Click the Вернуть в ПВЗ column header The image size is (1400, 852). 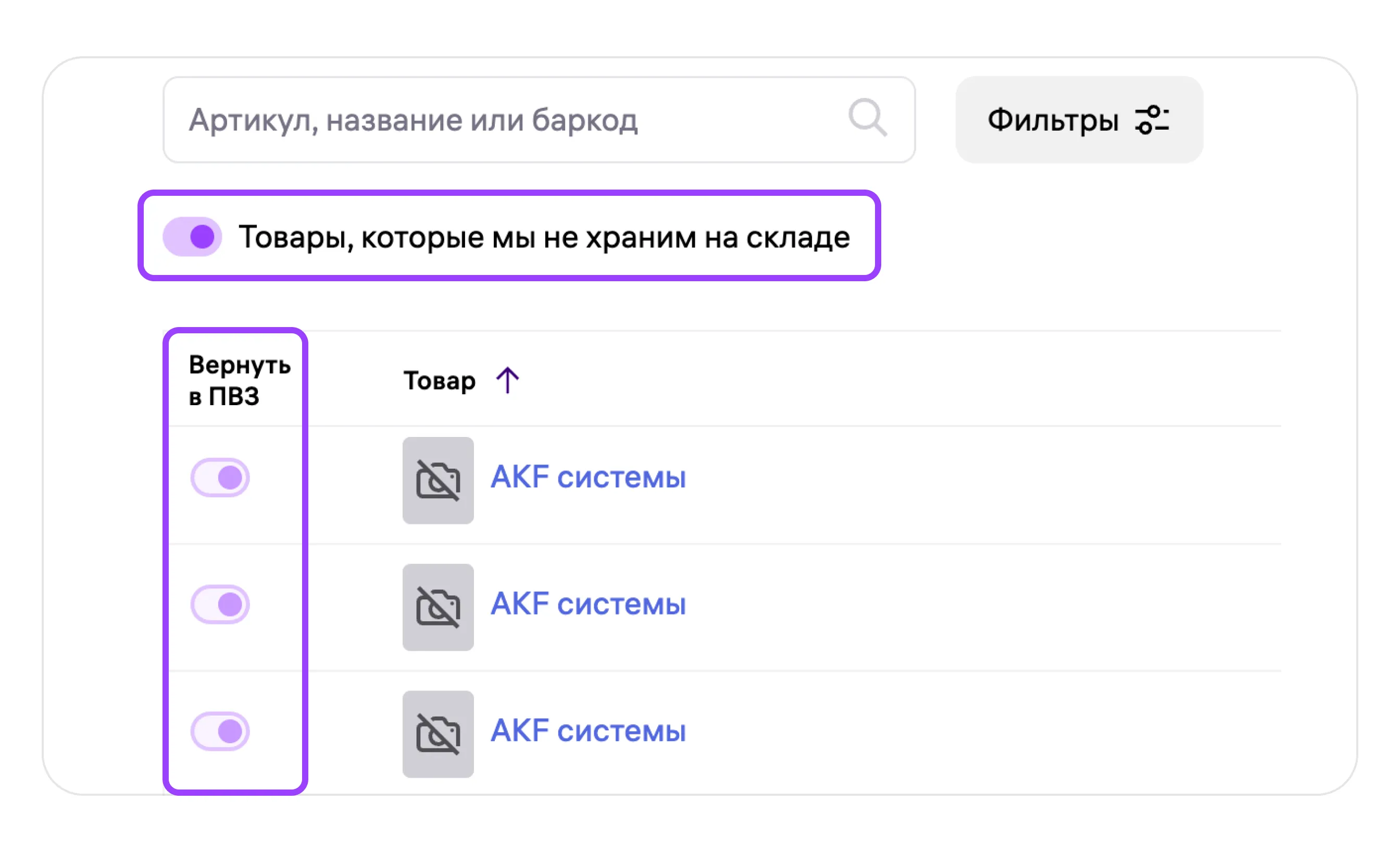[x=239, y=380]
